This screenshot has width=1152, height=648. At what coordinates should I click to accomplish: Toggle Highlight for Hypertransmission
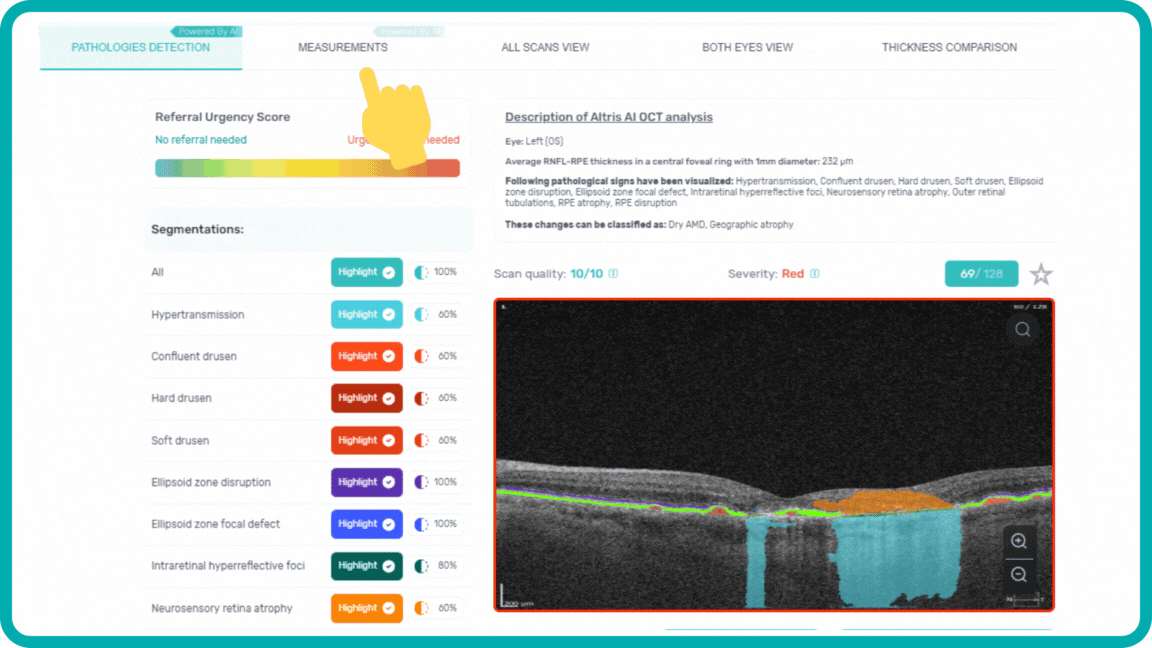[x=367, y=314]
